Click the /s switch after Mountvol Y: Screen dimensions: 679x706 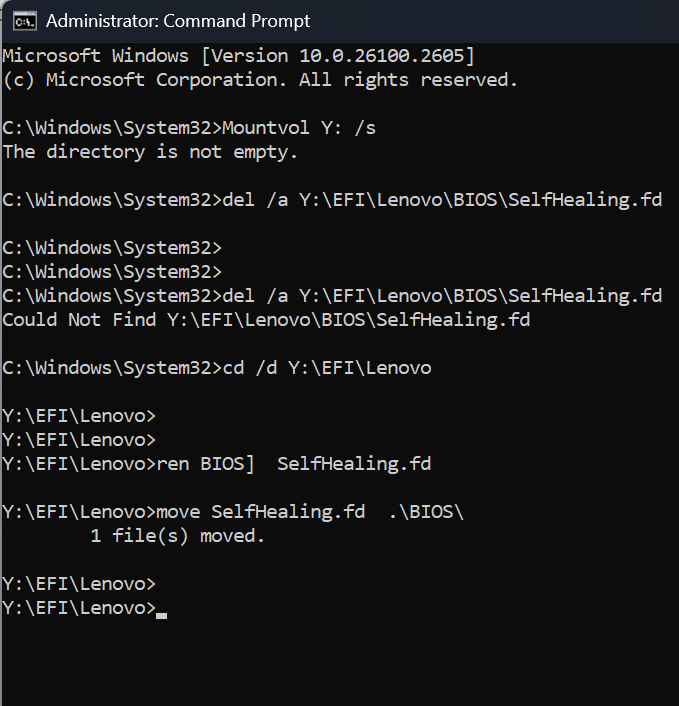pos(365,128)
